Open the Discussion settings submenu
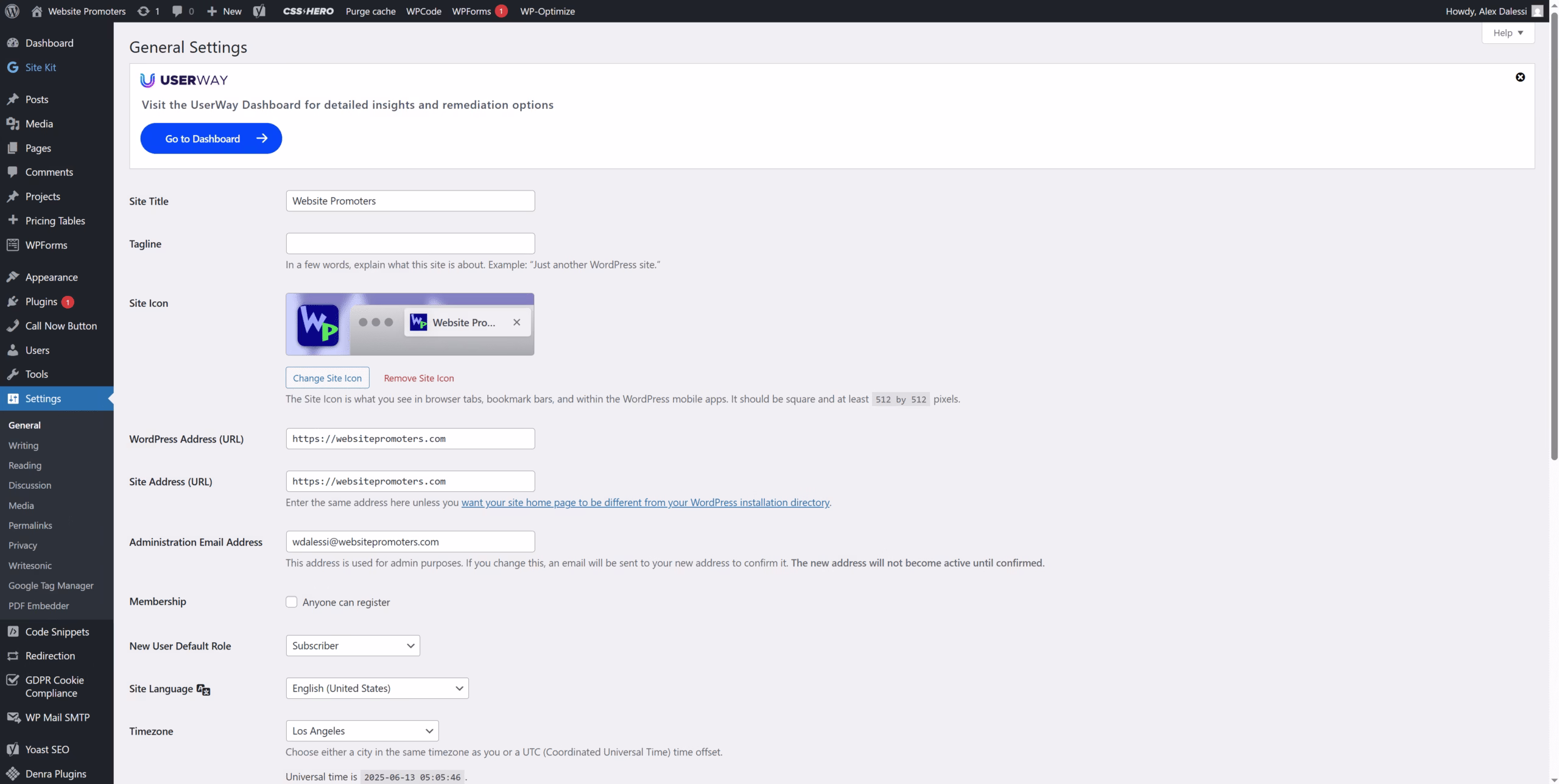This screenshot has height=784, width=1559. (30, 486)
